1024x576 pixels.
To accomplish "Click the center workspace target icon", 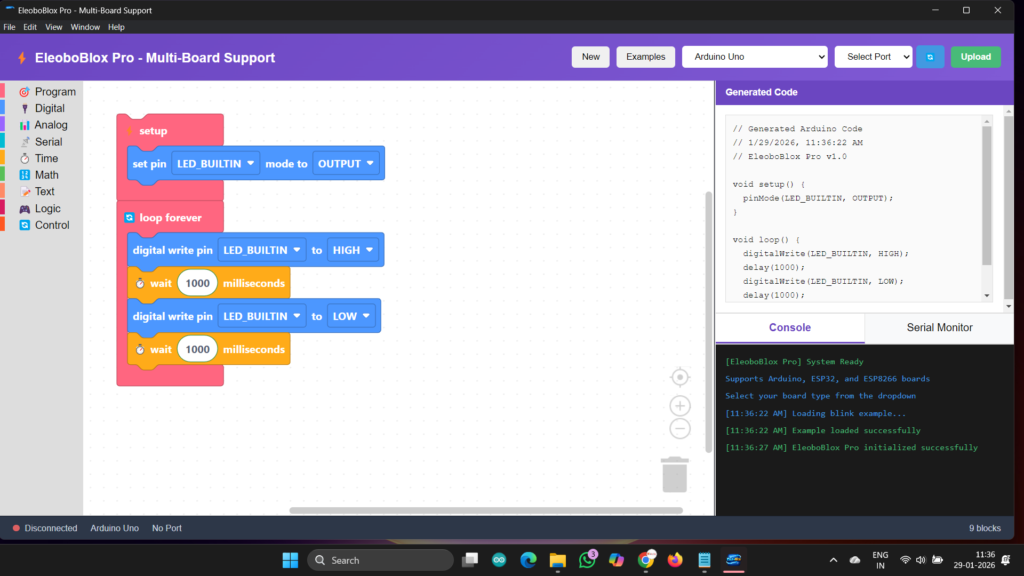I will click(680, 377).
